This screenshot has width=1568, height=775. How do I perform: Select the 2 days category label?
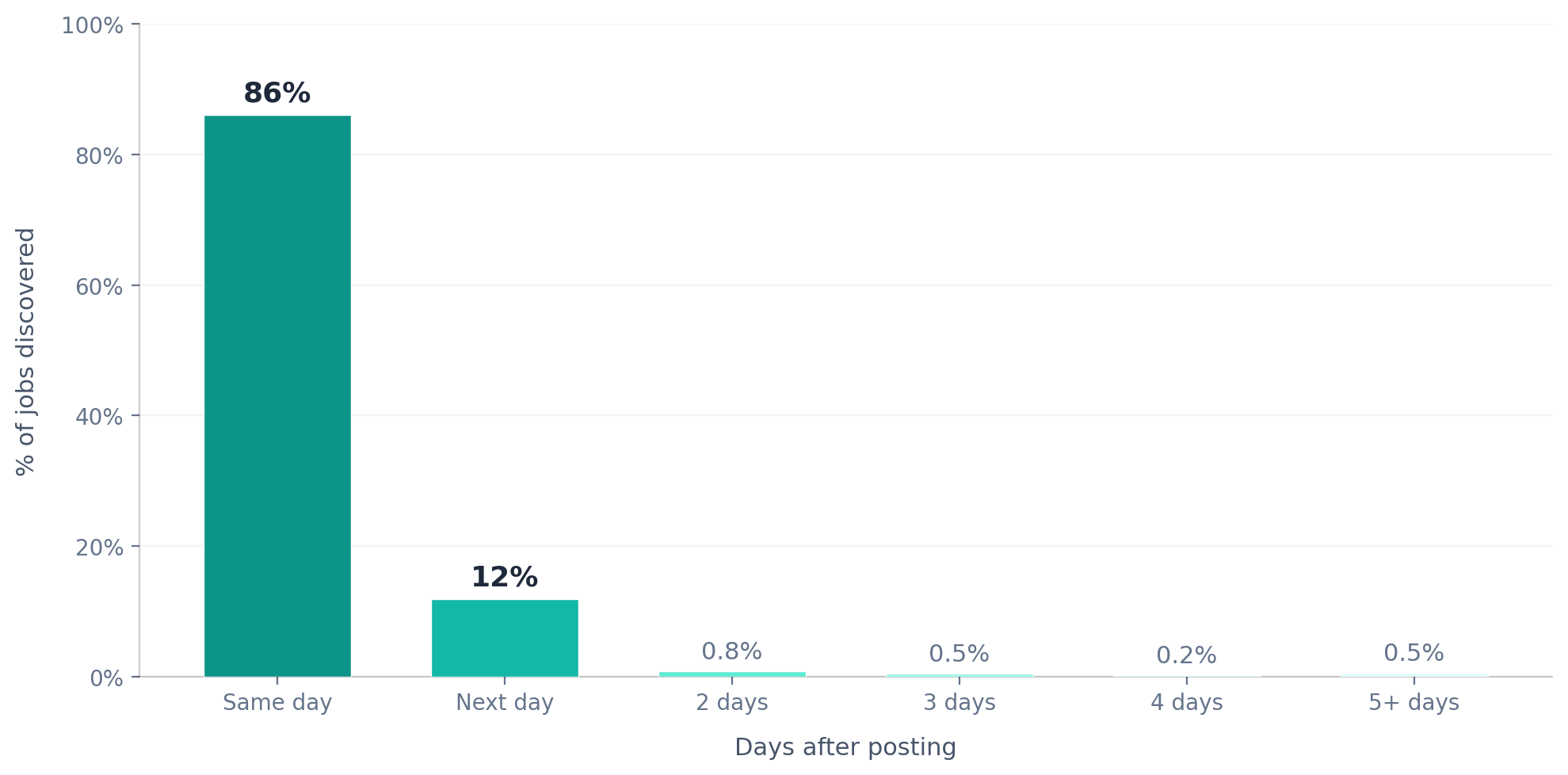[732, 703]
